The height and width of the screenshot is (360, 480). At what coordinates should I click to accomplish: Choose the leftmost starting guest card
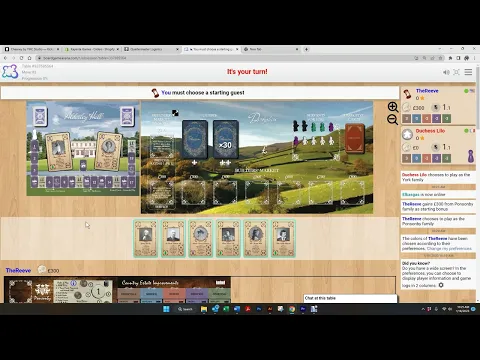146,238
